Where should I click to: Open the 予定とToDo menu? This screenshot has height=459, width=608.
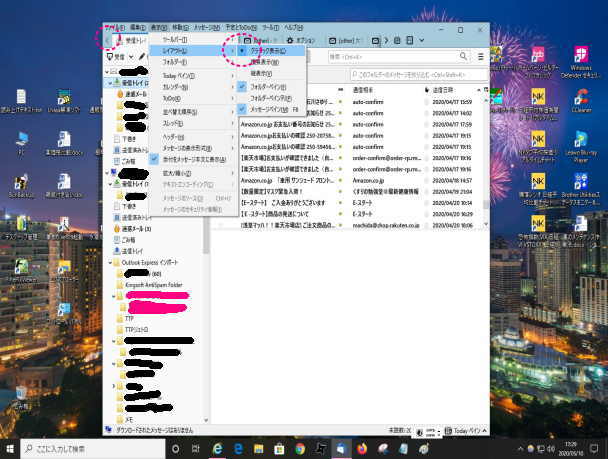coord(241,28)
